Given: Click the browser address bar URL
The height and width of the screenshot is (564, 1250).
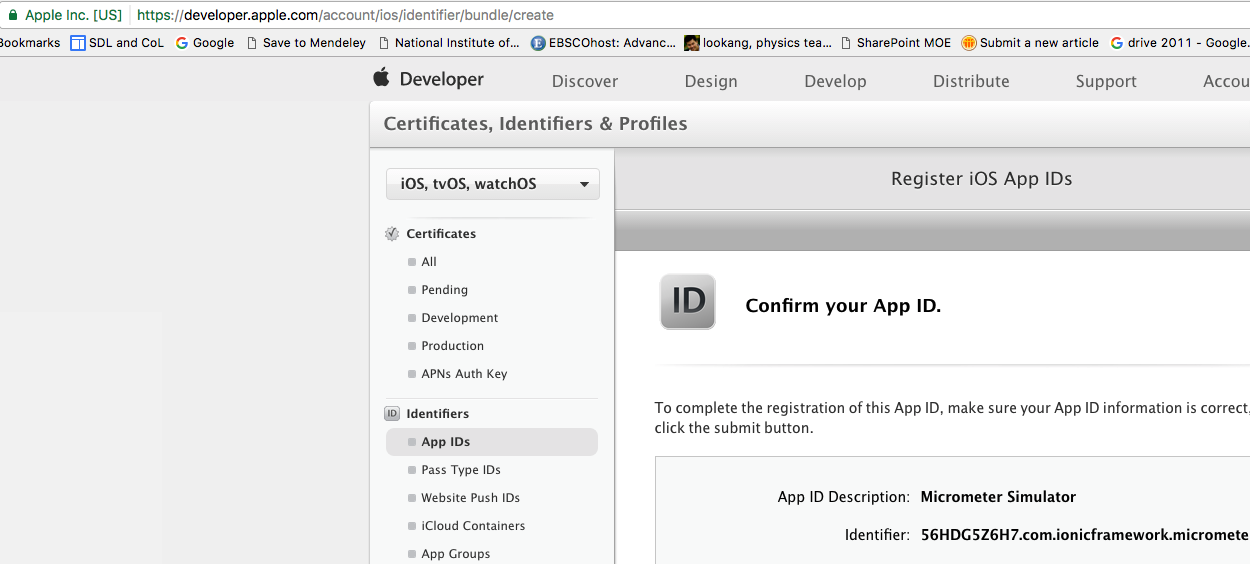Looking at the screenshot, I should 345,15.
